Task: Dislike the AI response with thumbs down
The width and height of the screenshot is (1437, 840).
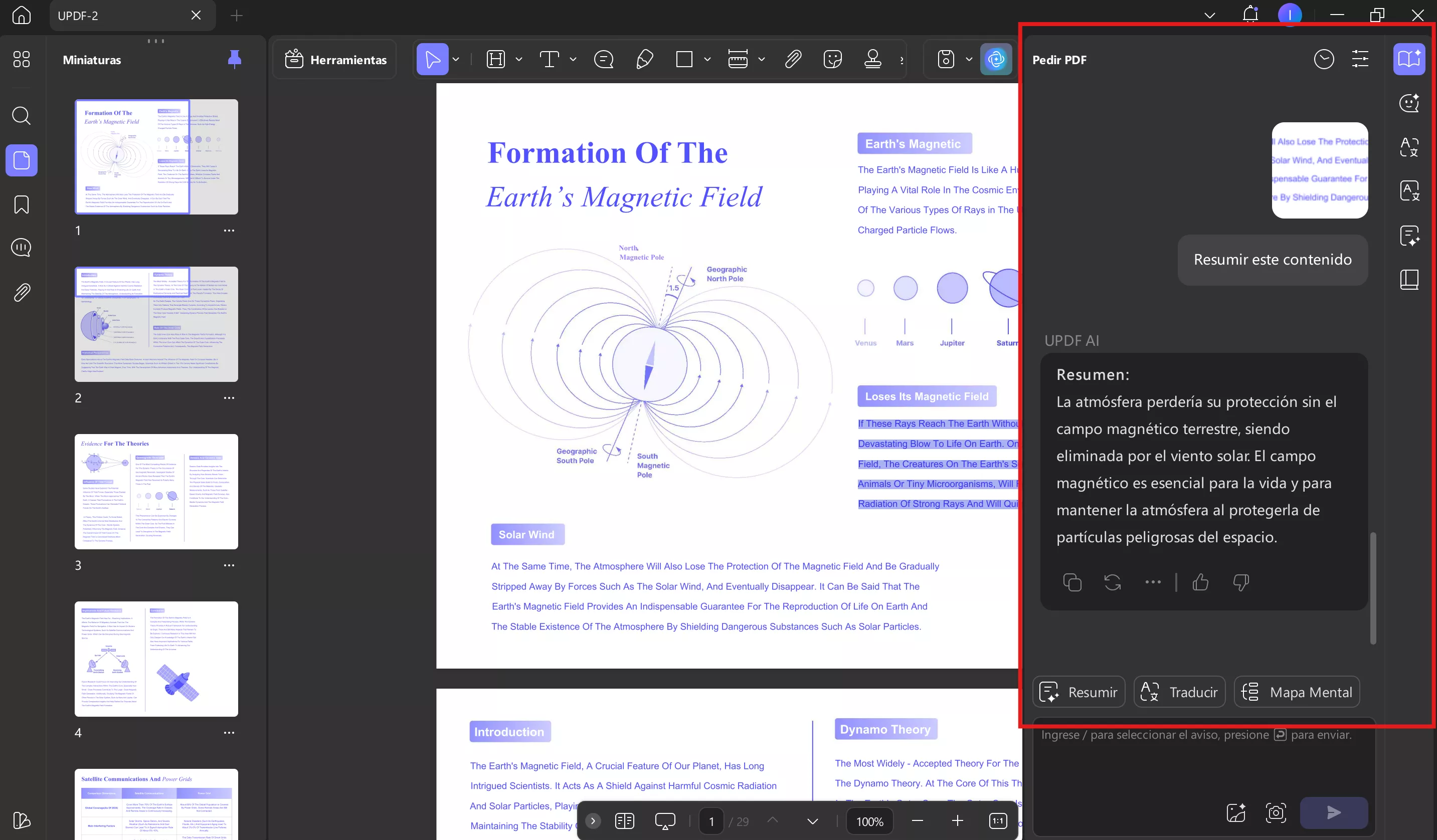Action: click(1240, 582)
